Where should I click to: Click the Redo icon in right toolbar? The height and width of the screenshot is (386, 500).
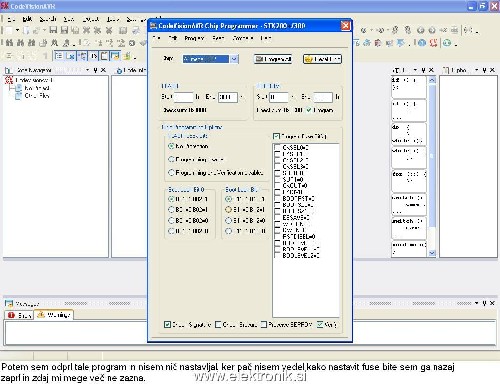pyautogui.click(x=380, y=30)
